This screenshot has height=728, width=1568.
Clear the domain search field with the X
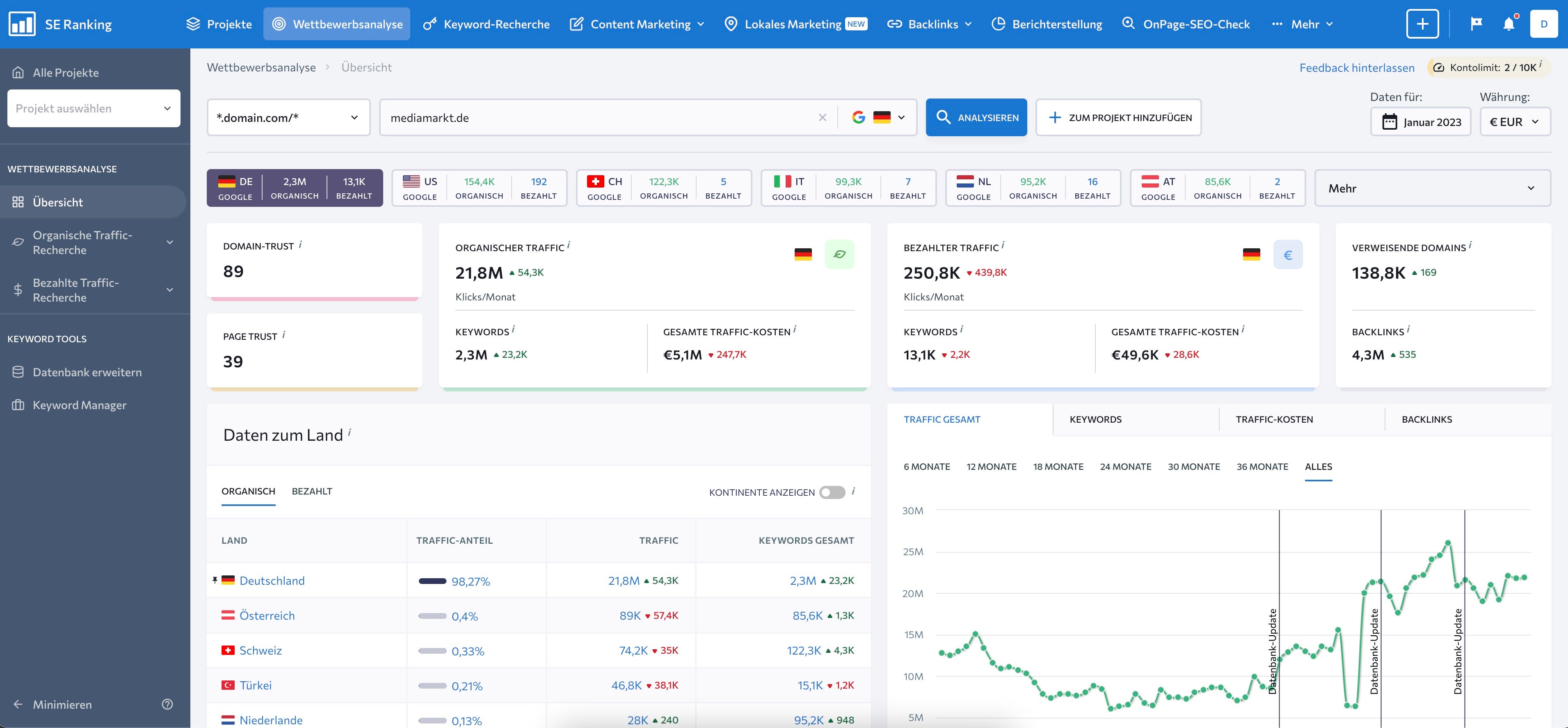click(822, 117)
